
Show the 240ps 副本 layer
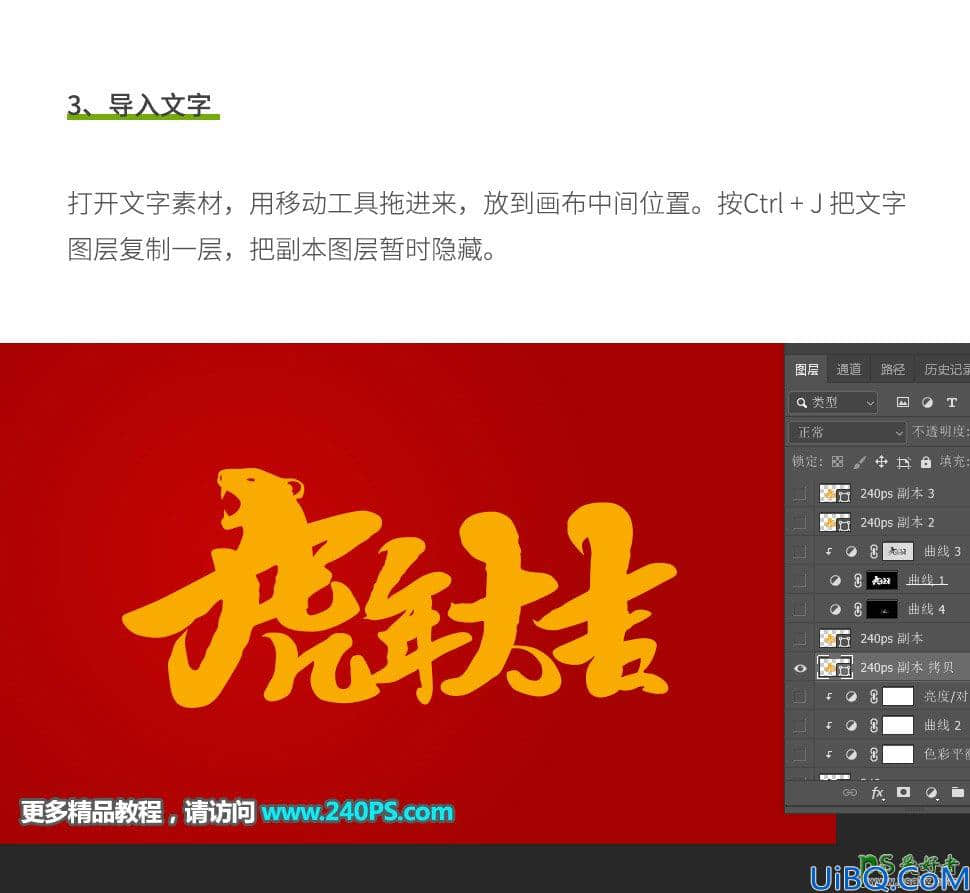[799, 638]
